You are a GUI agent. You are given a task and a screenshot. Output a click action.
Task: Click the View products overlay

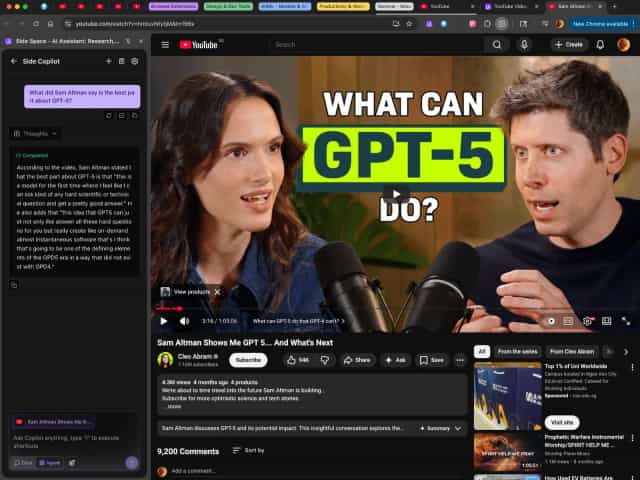(186, 292)
